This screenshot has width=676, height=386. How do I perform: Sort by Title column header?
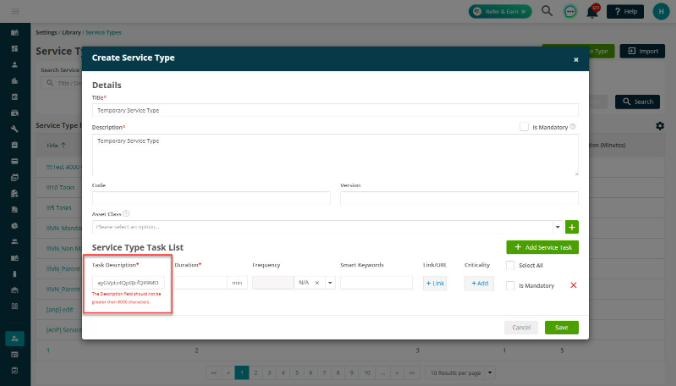(56, 145)
